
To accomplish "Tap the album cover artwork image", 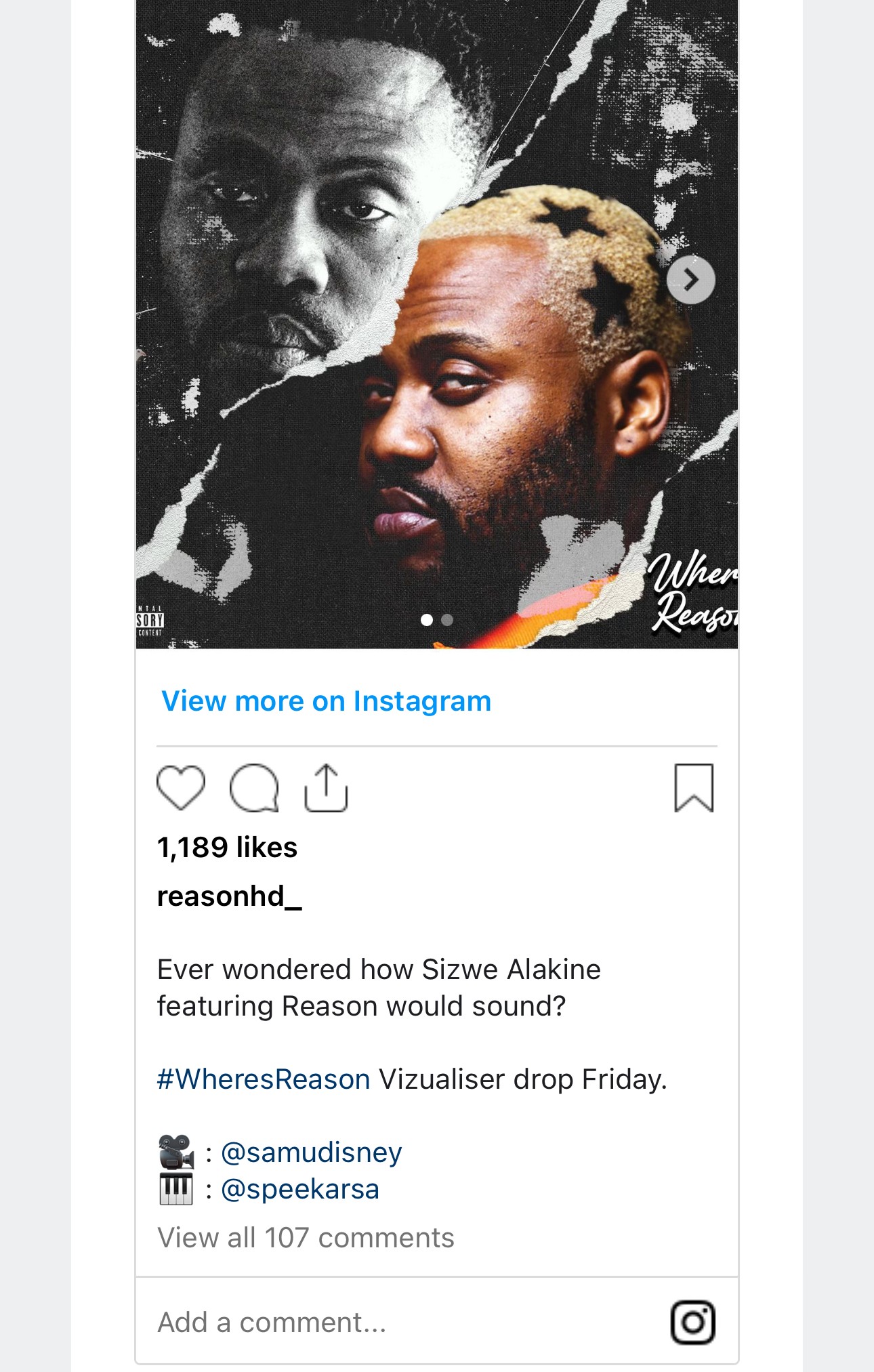I will point(437,324).
